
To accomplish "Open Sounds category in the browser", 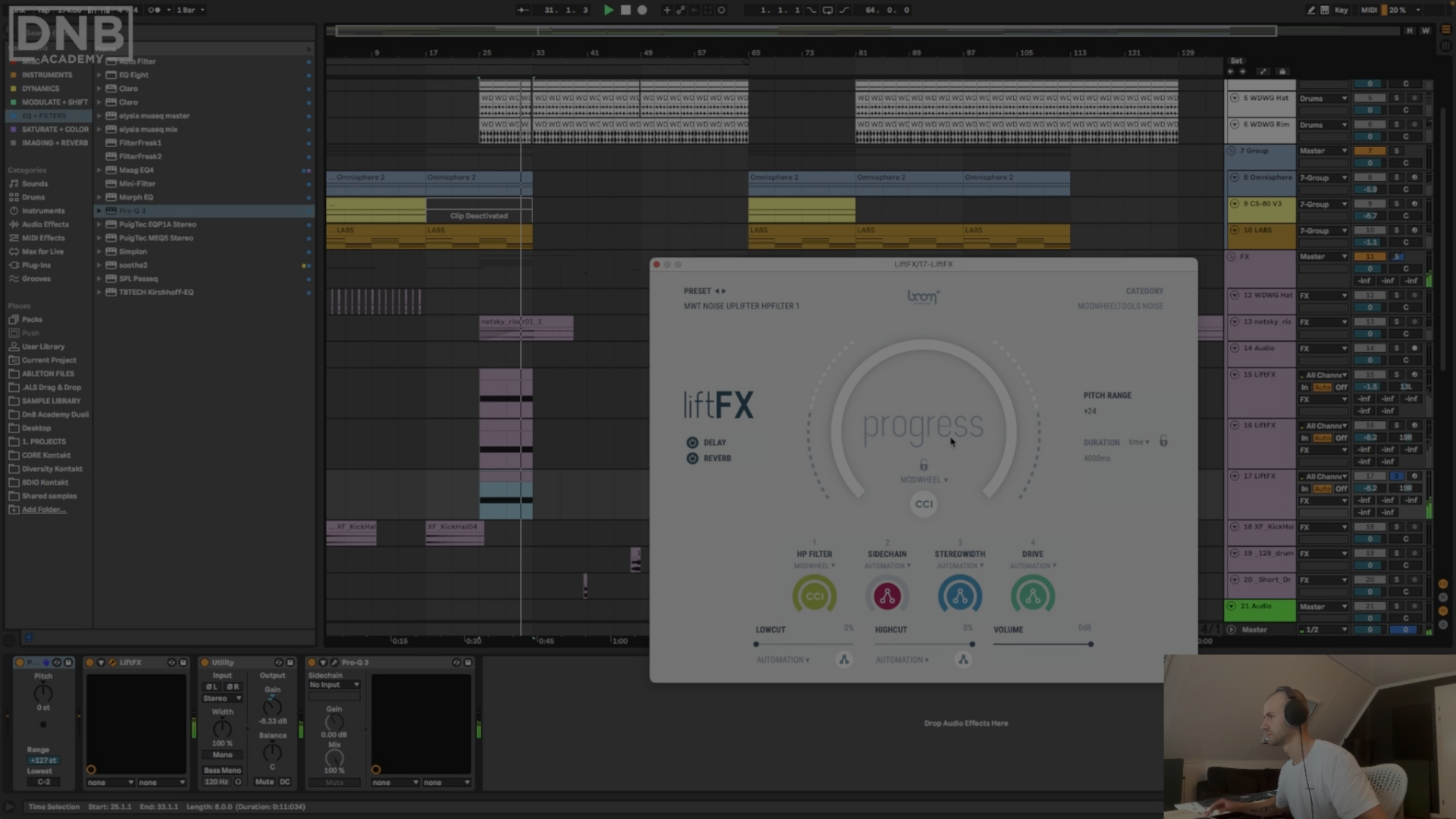I will click(35, 184).
